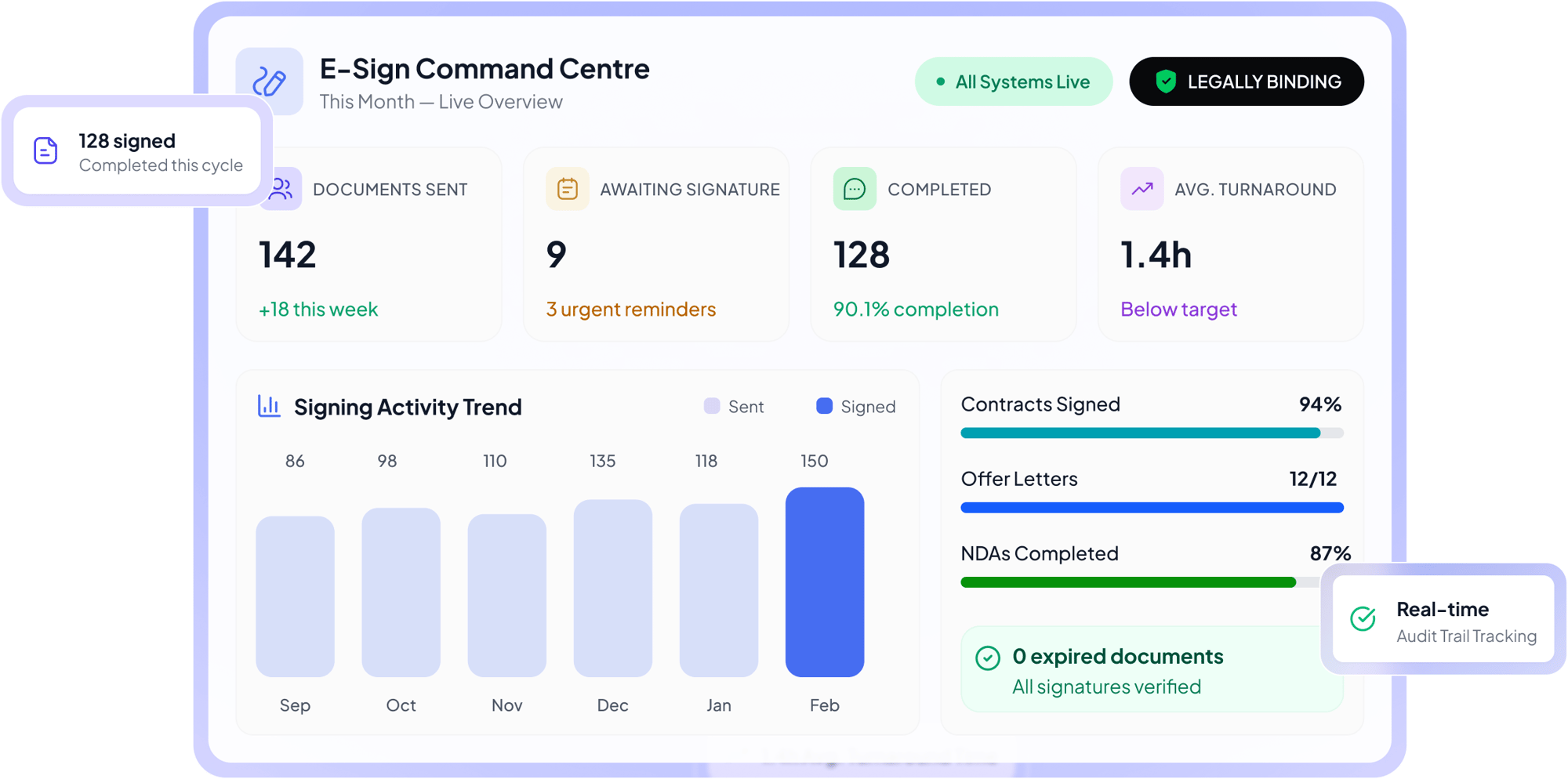Click the Offer Letters progress bar
The height and width of the screenshot is (779, 1568).
pyautogui.click(x=1151, y=508)
